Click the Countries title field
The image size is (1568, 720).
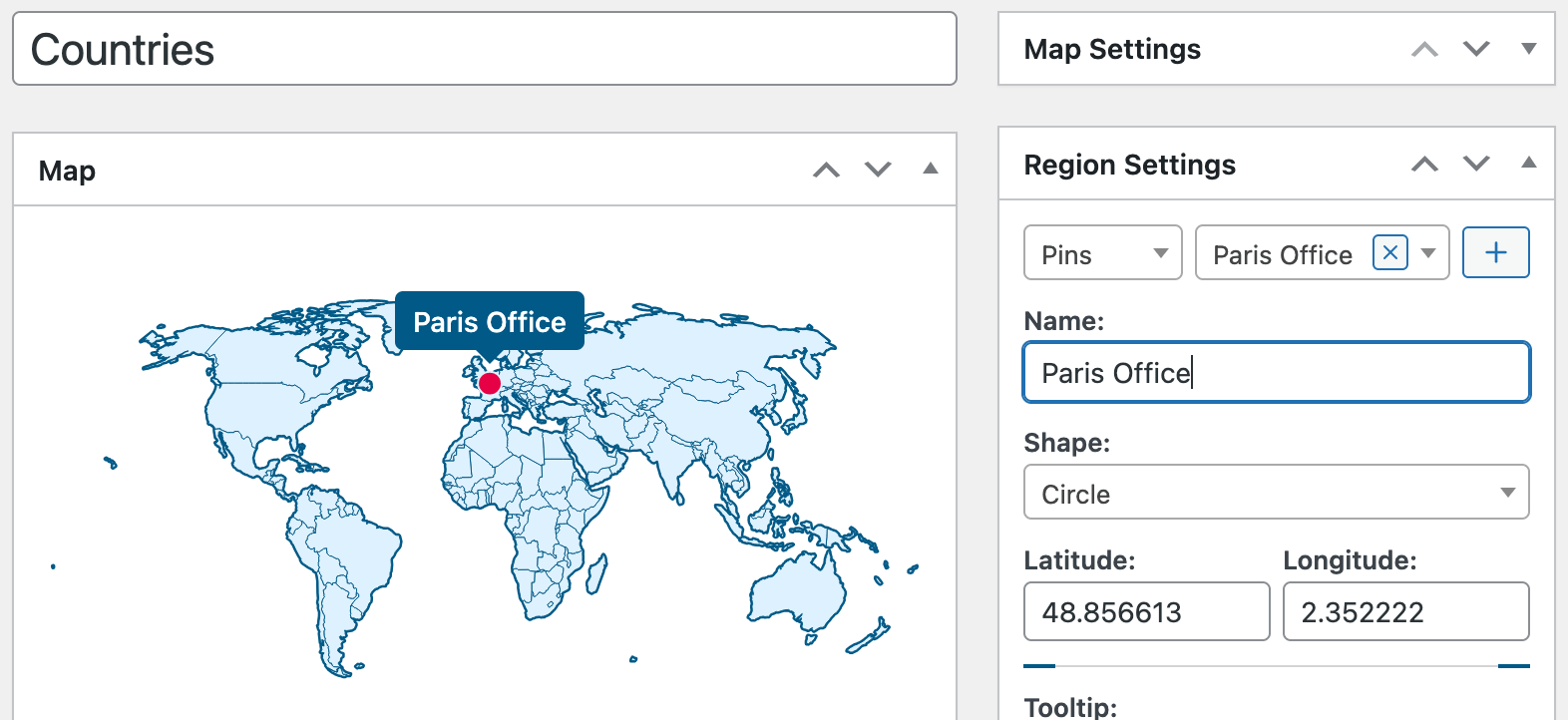point(485,50)
